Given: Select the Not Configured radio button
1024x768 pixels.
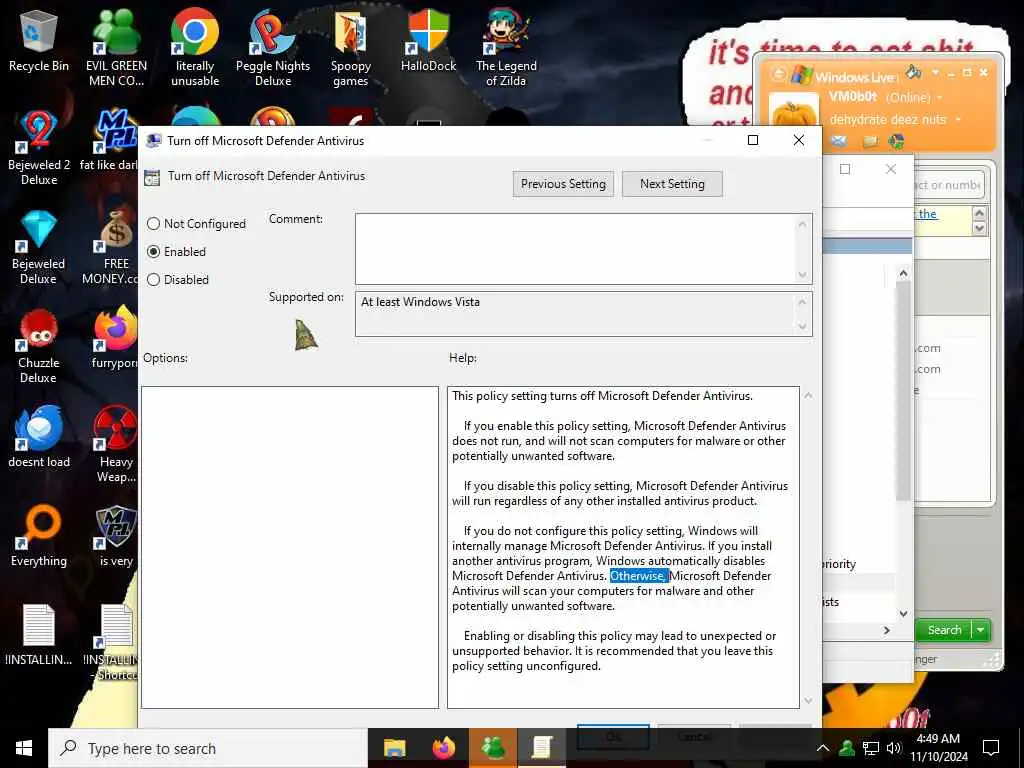Looking at the screenshot, I should point(153,223).
